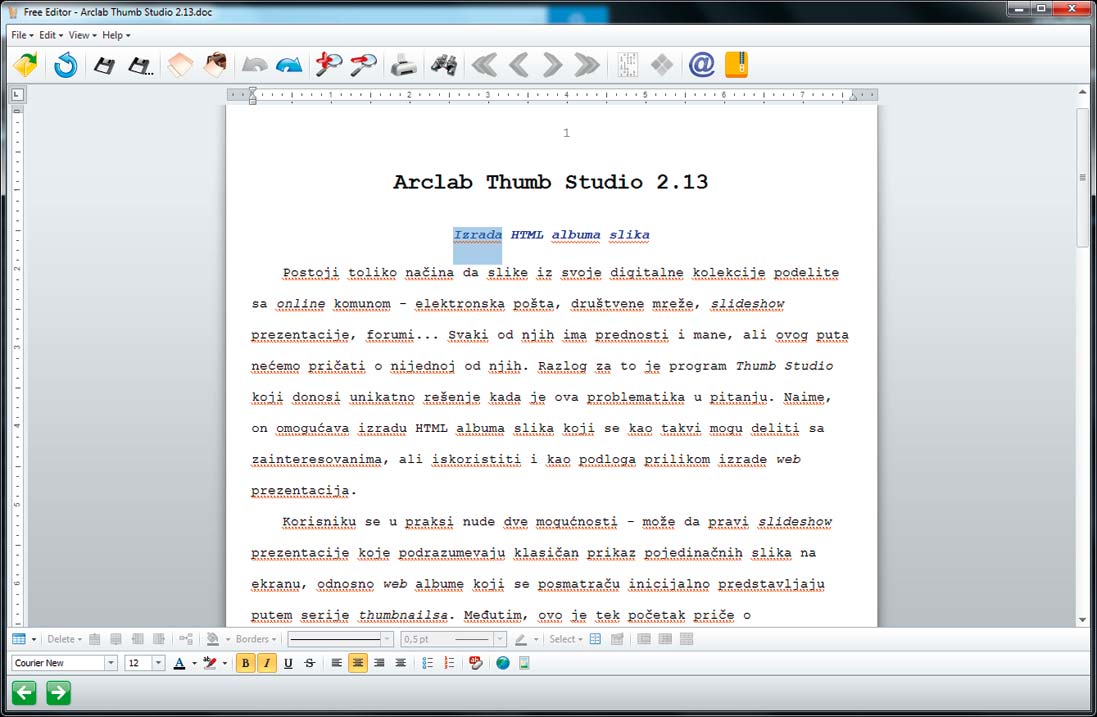Toggle Underline formatting

tap(288, 662)
